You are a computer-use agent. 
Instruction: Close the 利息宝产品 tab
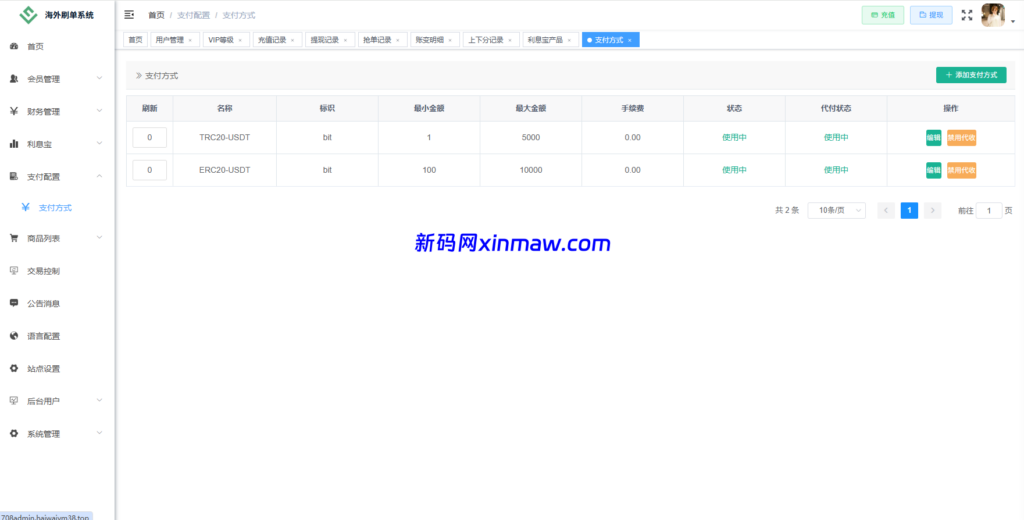coord(569,41)
